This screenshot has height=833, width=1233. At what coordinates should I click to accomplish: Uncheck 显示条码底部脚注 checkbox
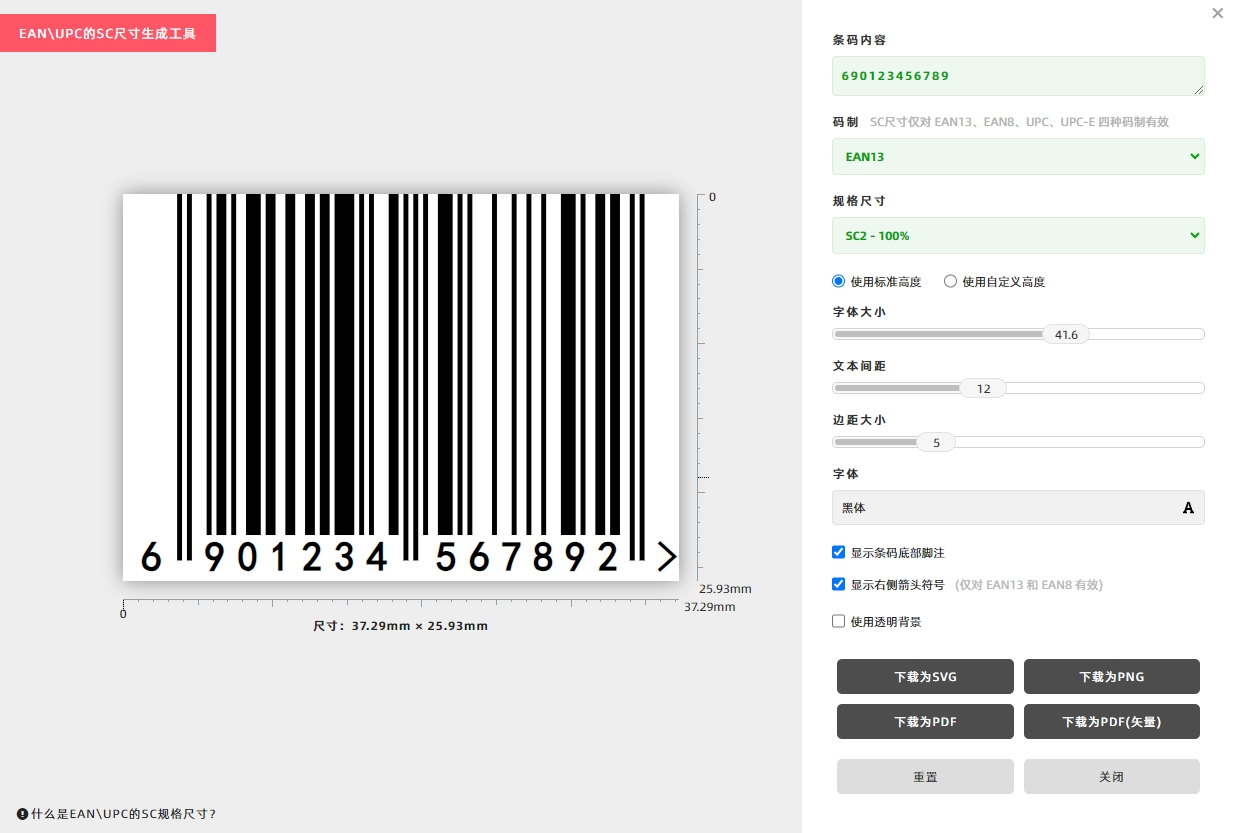coord(839,552)
